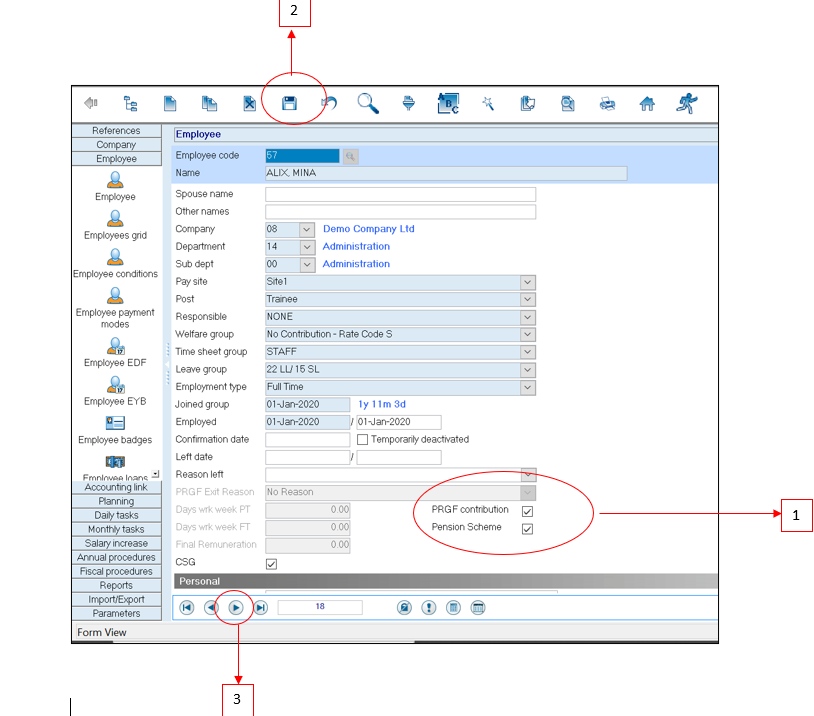Expand the Employment type dropdown
This screenshot has height=716, width=814.
coord(527,387)
